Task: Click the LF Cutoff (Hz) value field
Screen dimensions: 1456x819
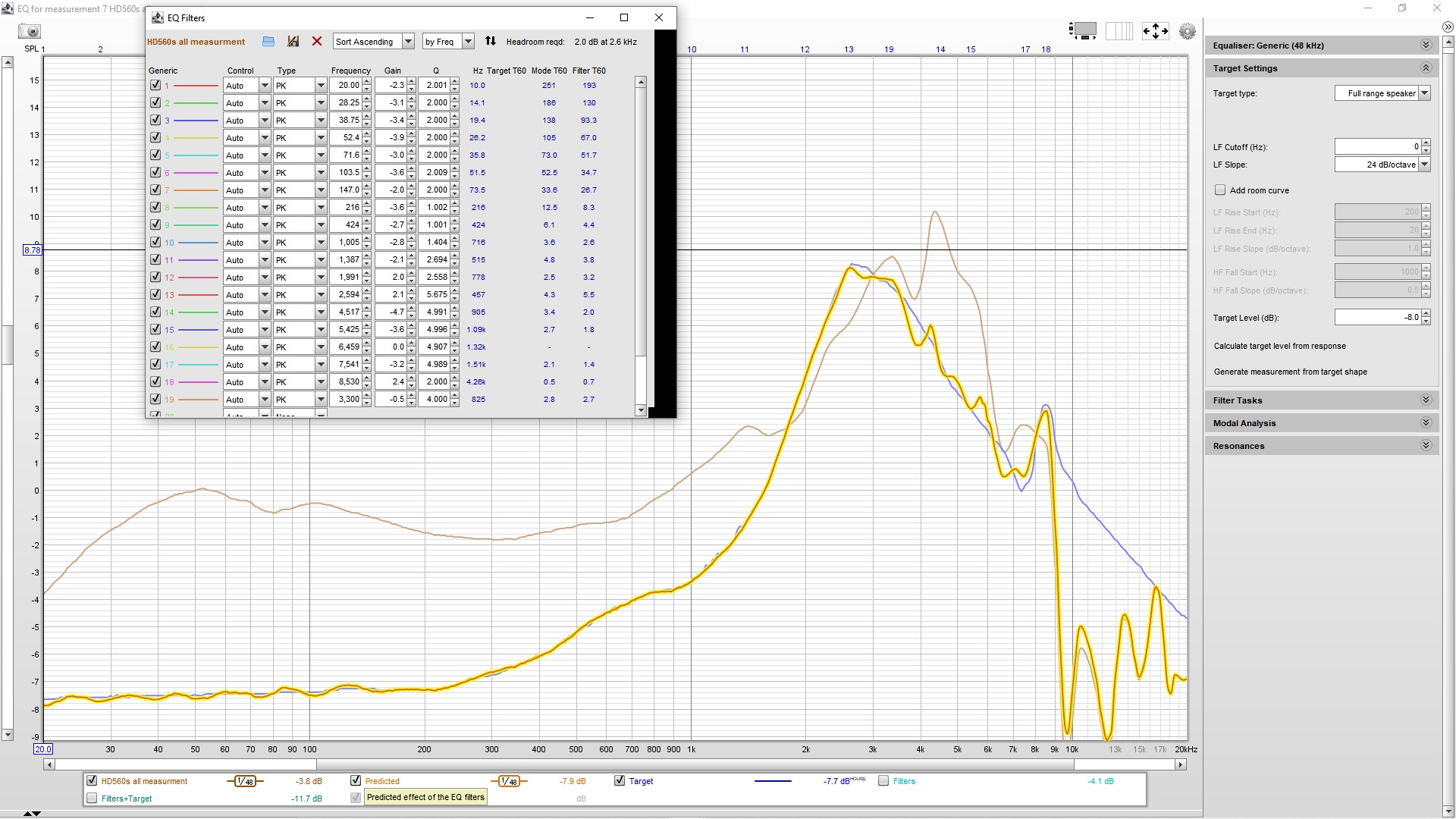Action: (x=1378, y=147)
